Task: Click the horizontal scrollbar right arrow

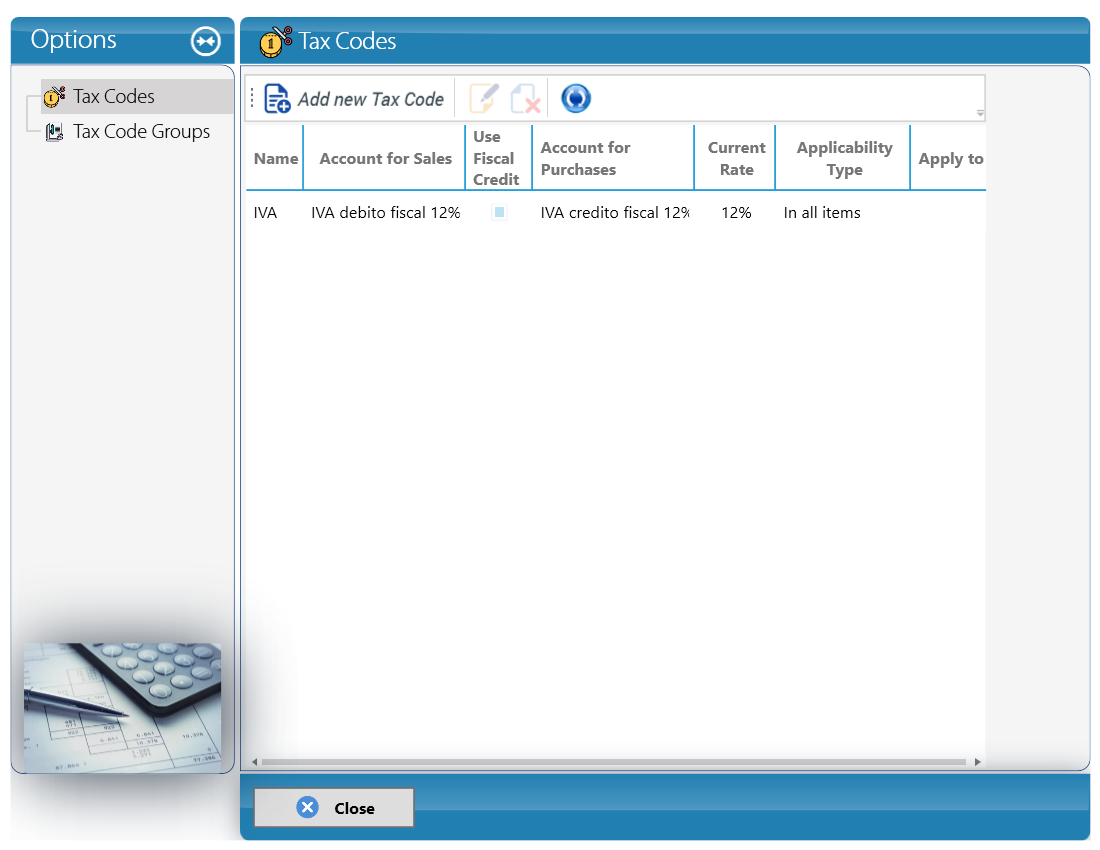Action: (x=977, y=762)
